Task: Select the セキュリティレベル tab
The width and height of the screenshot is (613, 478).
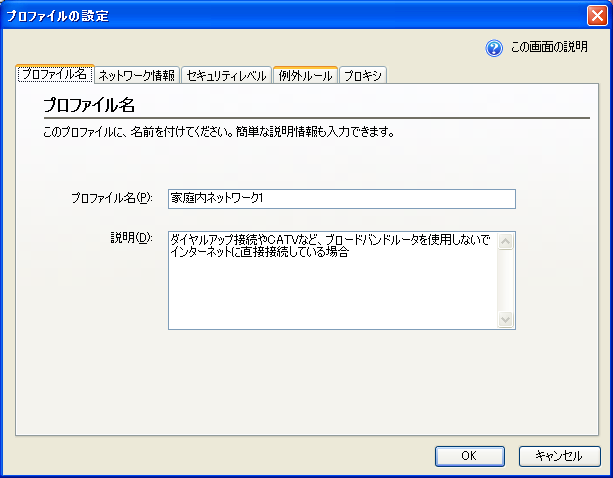Action: coord(226,75)
